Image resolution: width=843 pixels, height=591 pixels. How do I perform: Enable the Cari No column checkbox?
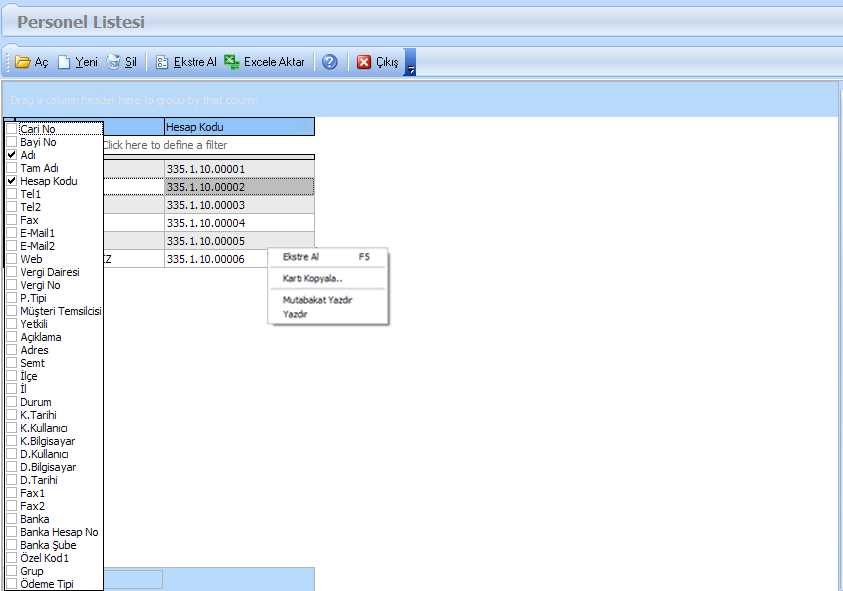click(x=12, y=129)
